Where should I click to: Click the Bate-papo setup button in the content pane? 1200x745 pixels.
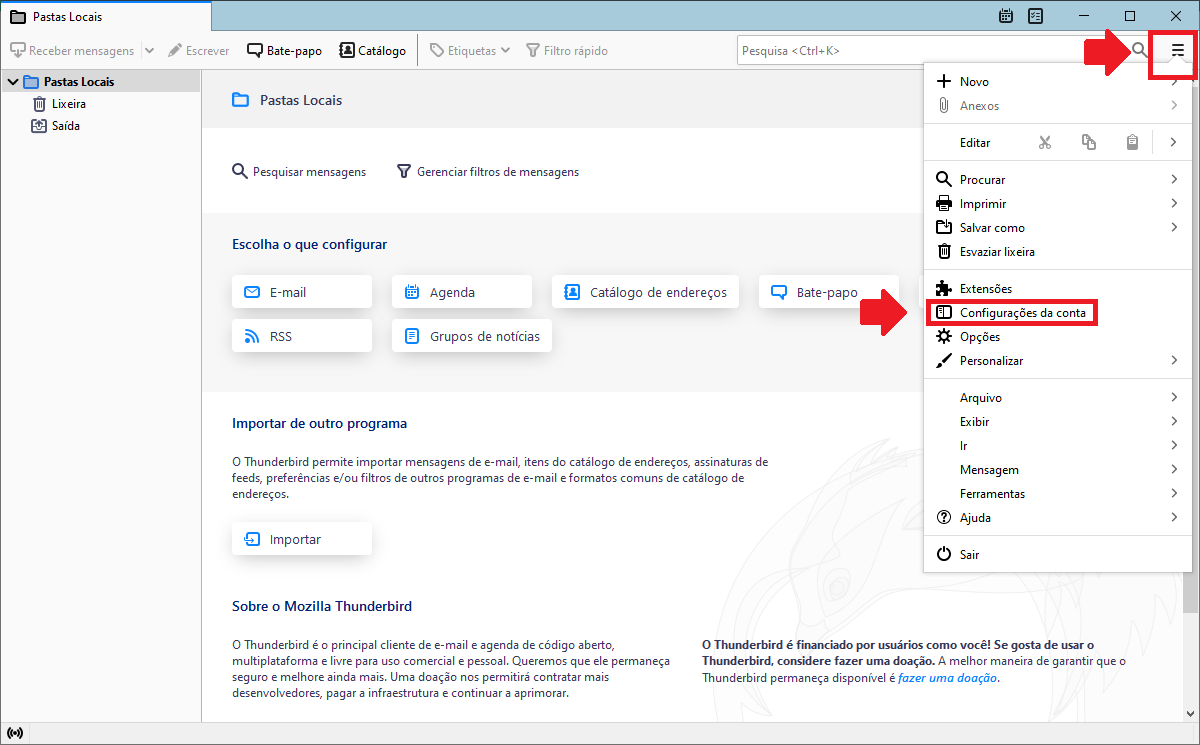(828, 292)
